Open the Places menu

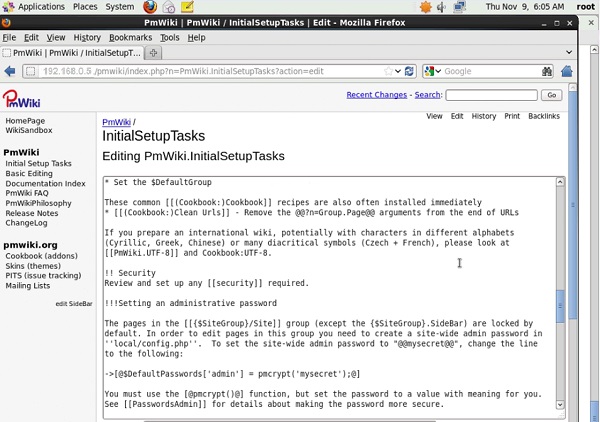pyautogui.click(x=85, y=7)
